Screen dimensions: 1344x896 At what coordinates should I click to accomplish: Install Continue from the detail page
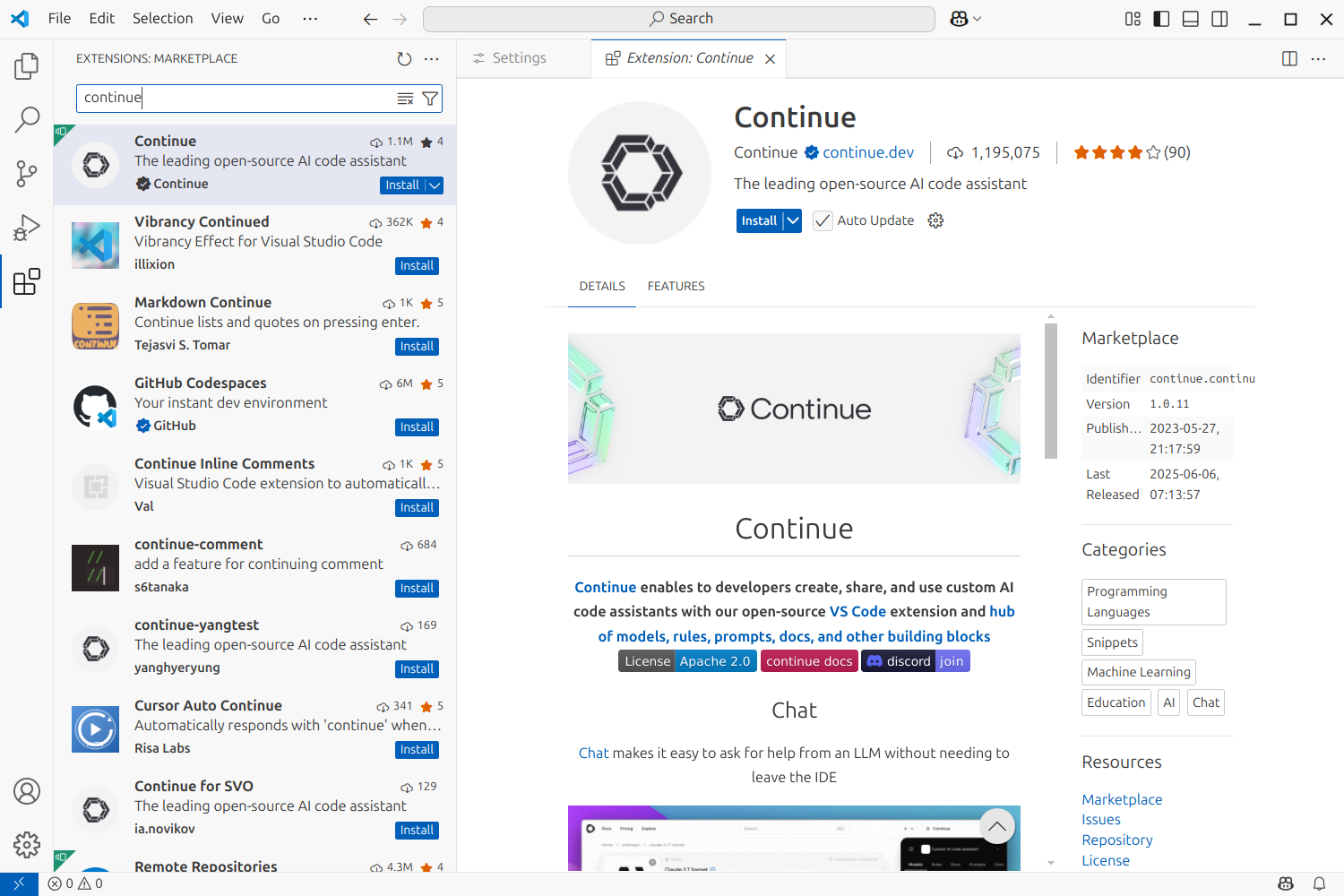759,220
